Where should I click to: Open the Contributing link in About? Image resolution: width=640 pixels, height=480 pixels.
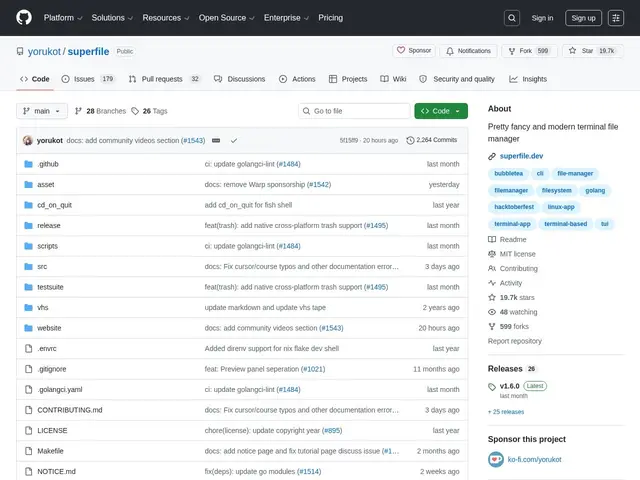click(519, 269)
